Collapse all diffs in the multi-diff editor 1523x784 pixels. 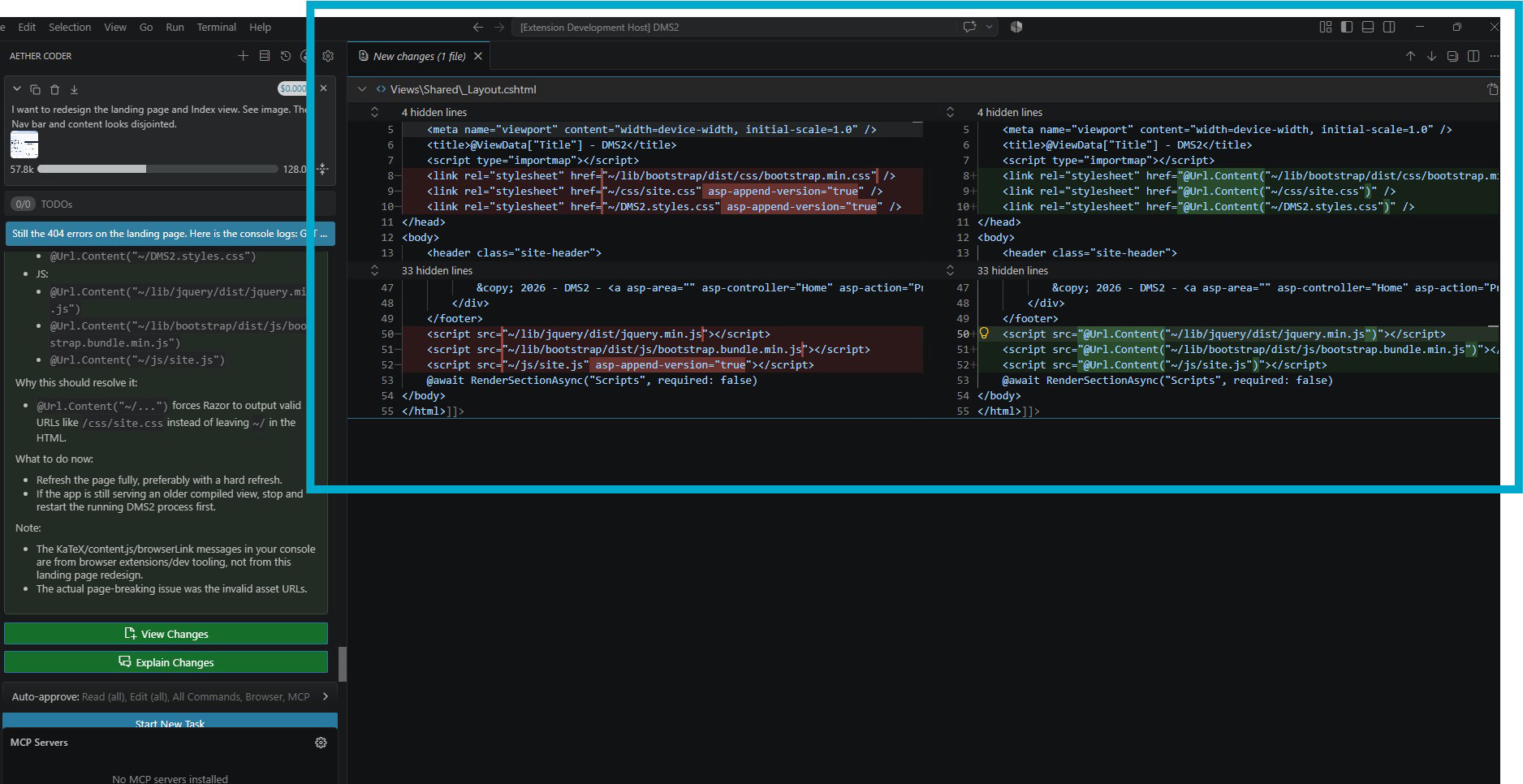[1452, 56]
